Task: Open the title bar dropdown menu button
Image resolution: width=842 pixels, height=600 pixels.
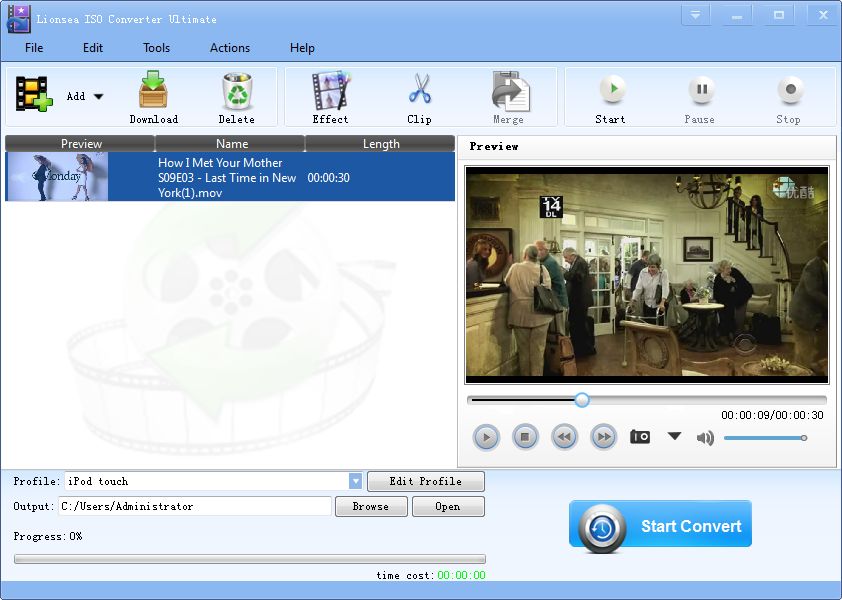Action: [695, 16]
